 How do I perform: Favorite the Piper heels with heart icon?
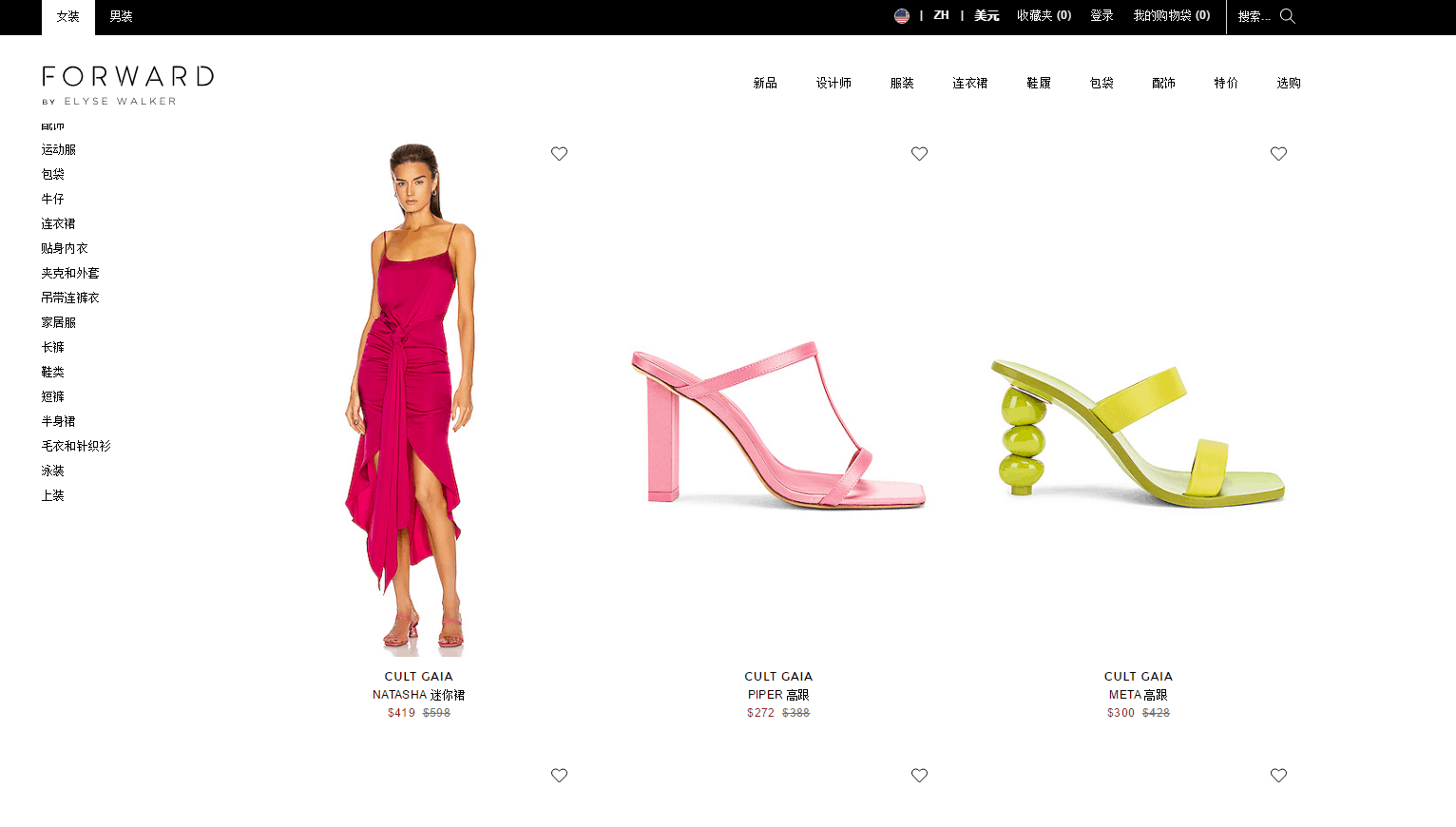coord(919,154)
